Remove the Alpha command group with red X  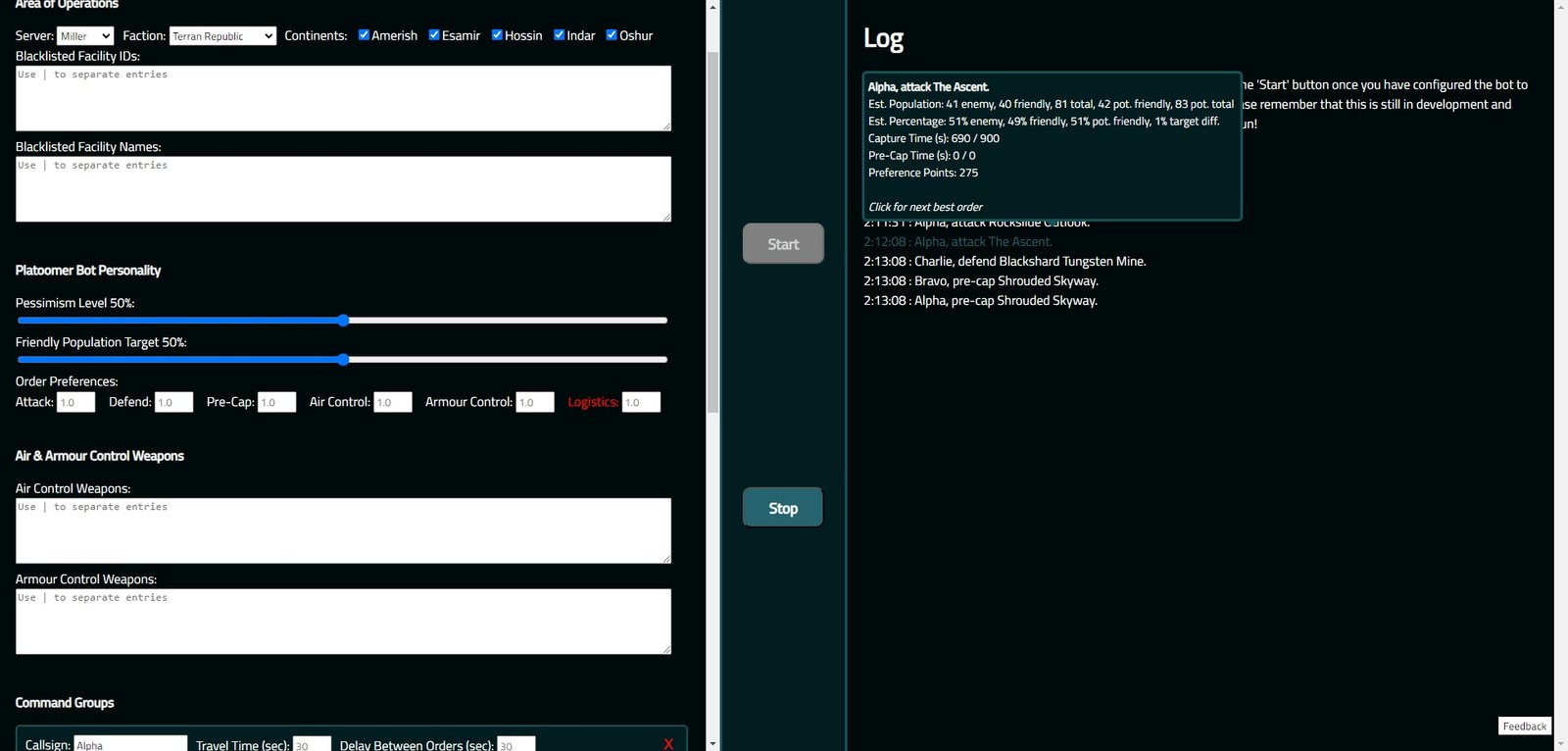668,744
